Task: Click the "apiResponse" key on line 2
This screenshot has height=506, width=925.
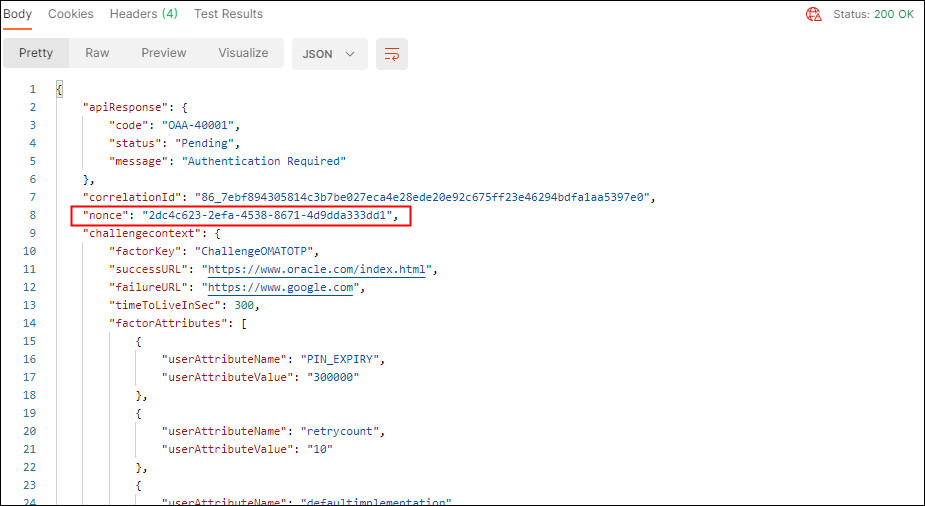Action: 124,107
